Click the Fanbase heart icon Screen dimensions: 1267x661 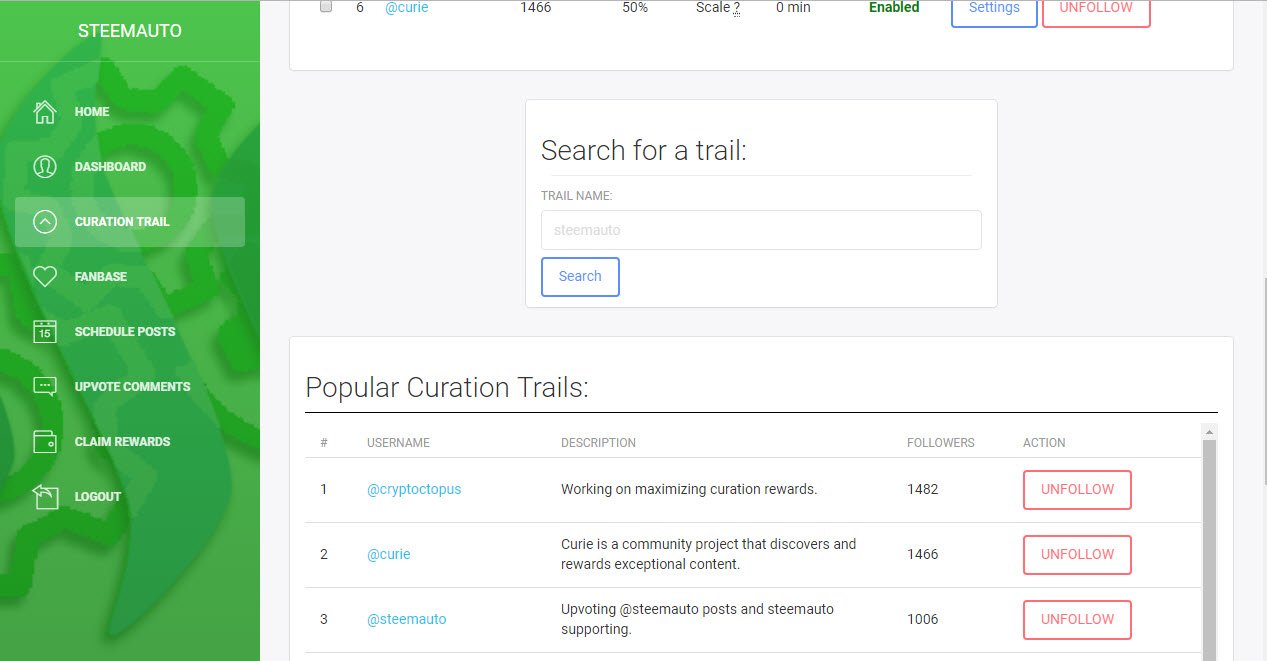click(x=45, y=277)
